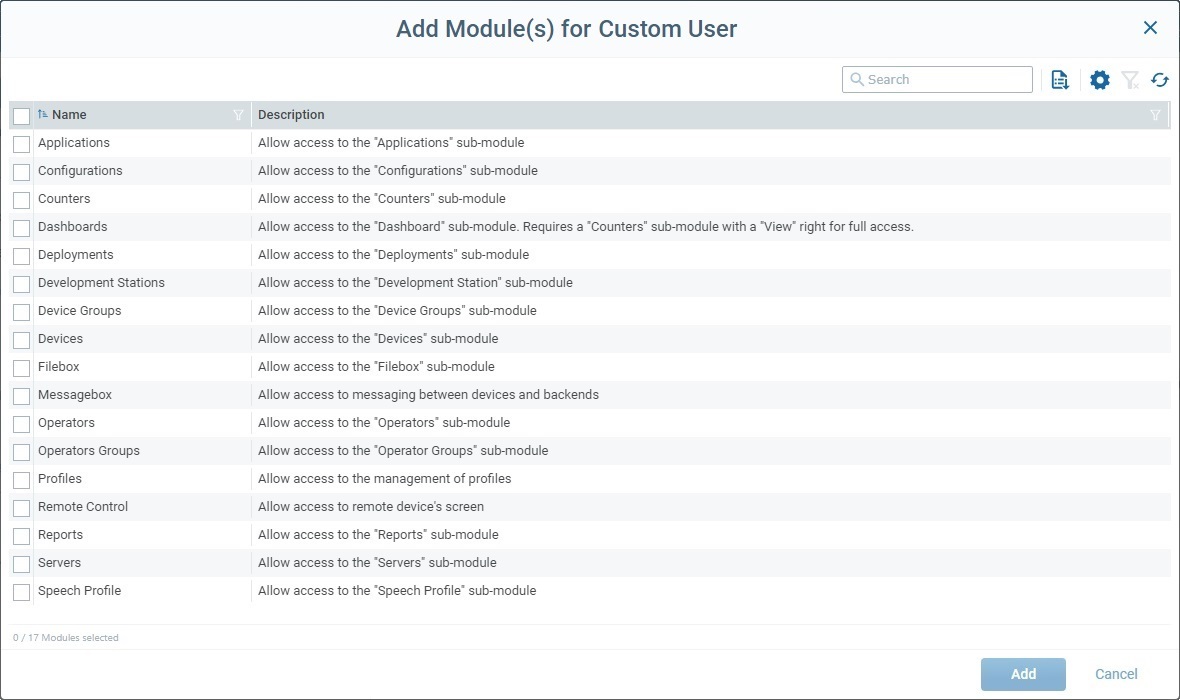This screenshot has height=700, width=1180.
Task: Open the settings gear icon
Action: tap(1099, 79)
